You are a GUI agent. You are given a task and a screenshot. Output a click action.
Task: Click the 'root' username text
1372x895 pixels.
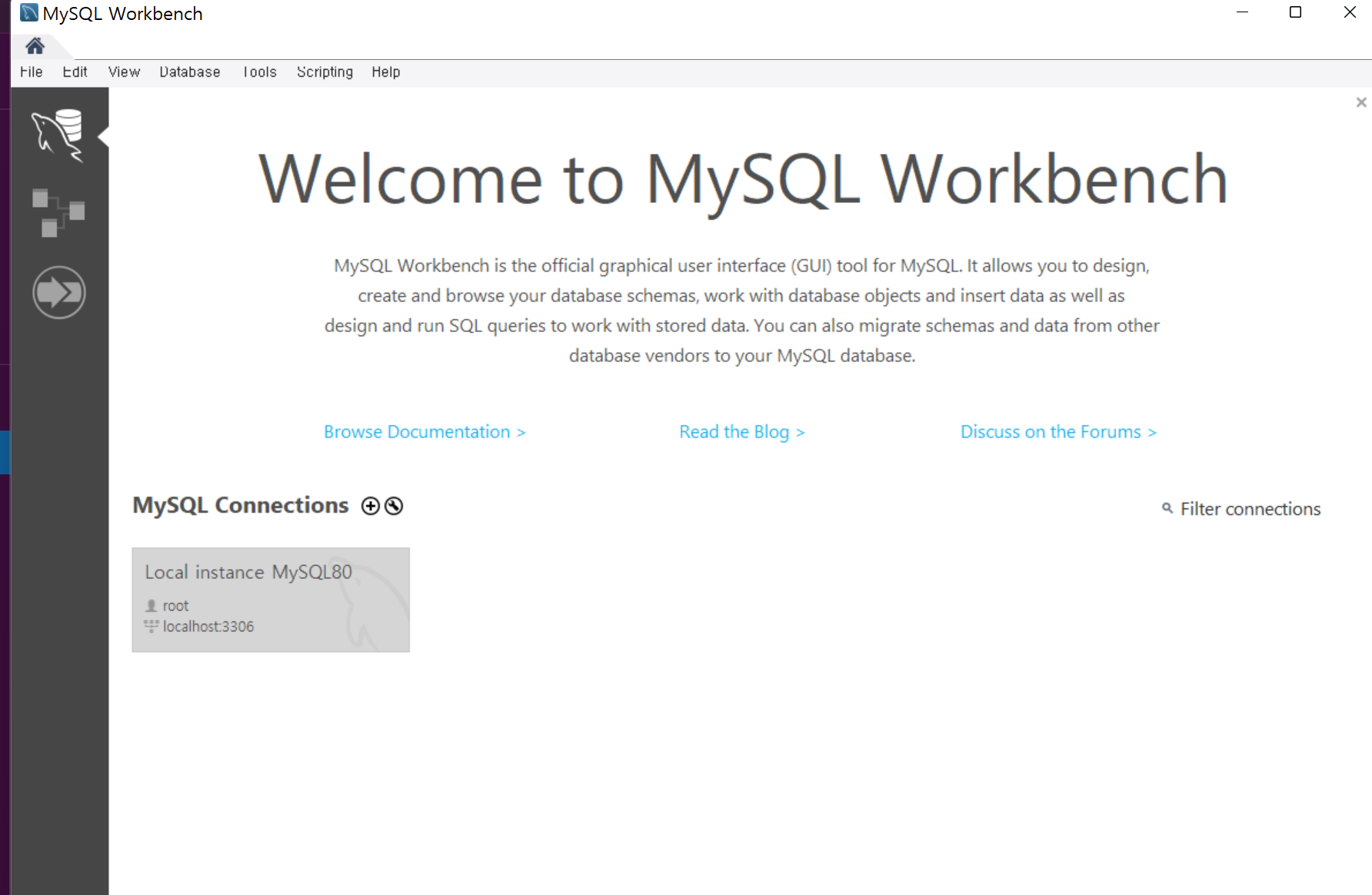(x=175, y=606)
